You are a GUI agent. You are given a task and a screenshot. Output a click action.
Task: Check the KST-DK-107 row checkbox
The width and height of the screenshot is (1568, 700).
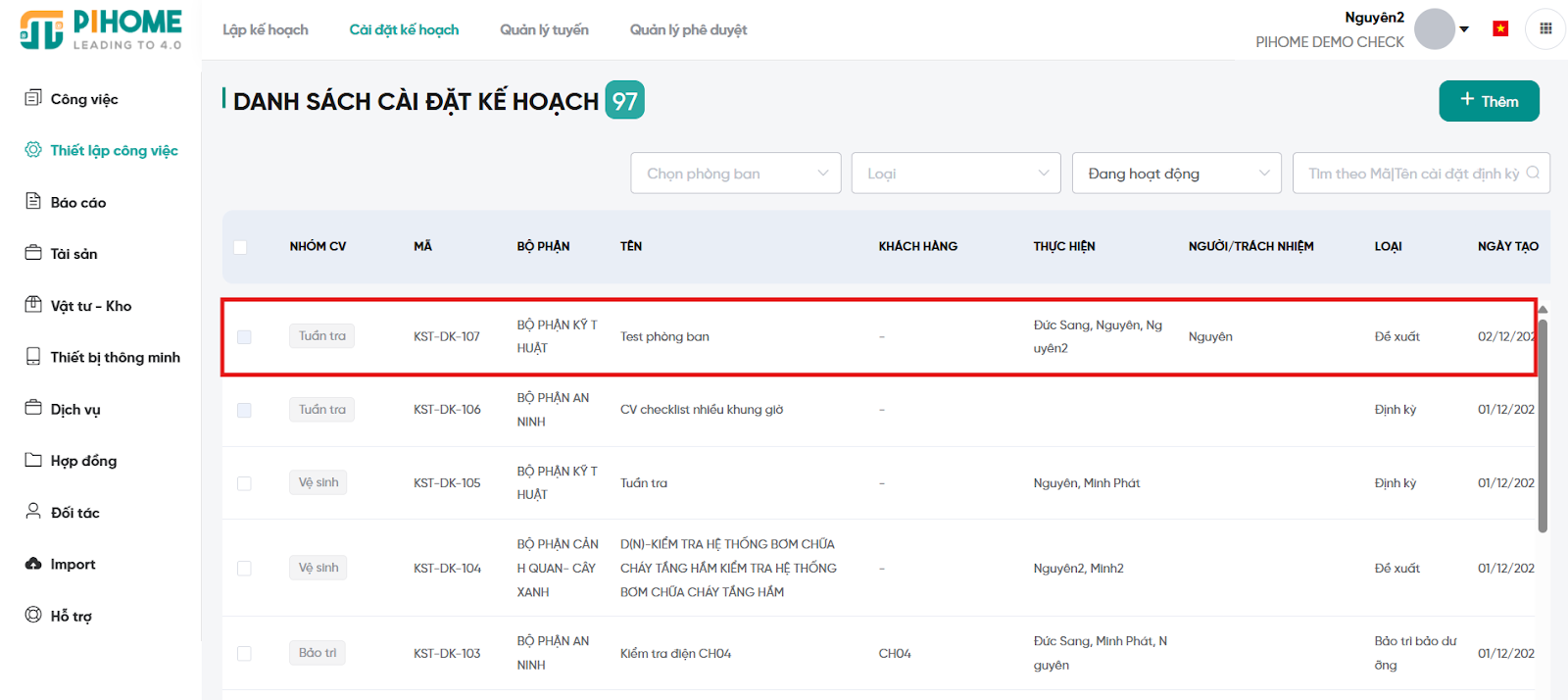click(244, 337)
